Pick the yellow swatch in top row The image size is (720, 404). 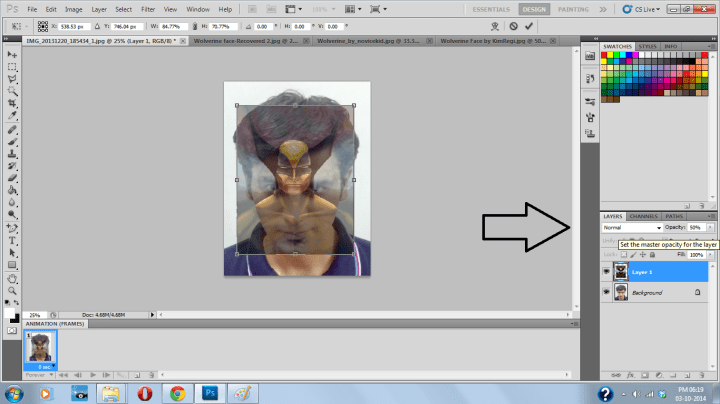tap(610, 55)
